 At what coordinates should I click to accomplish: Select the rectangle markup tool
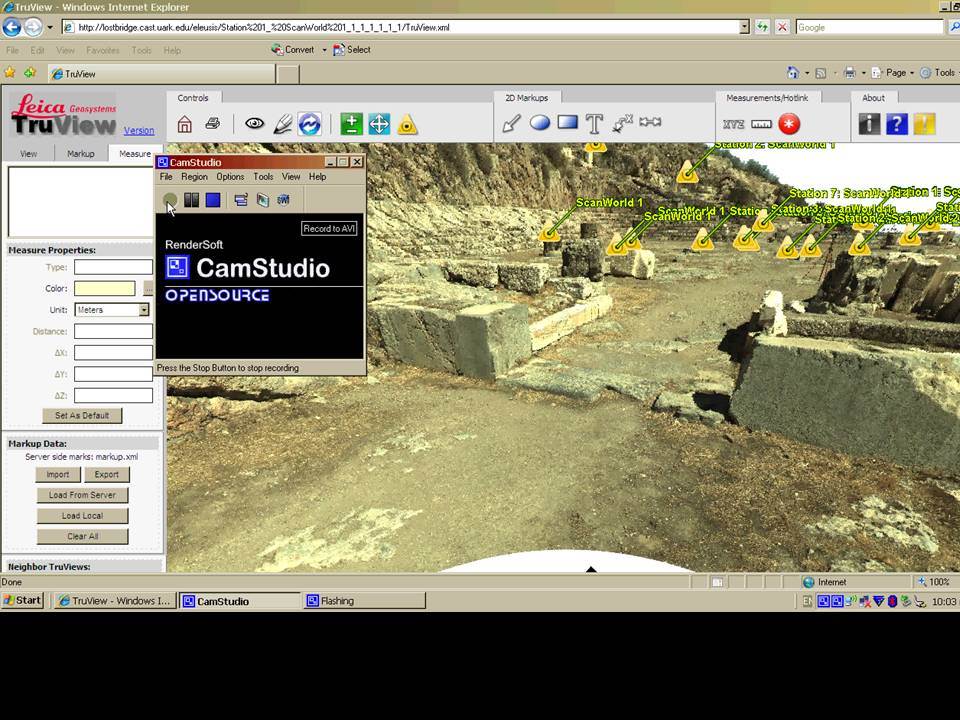click(x=568, y=122)
